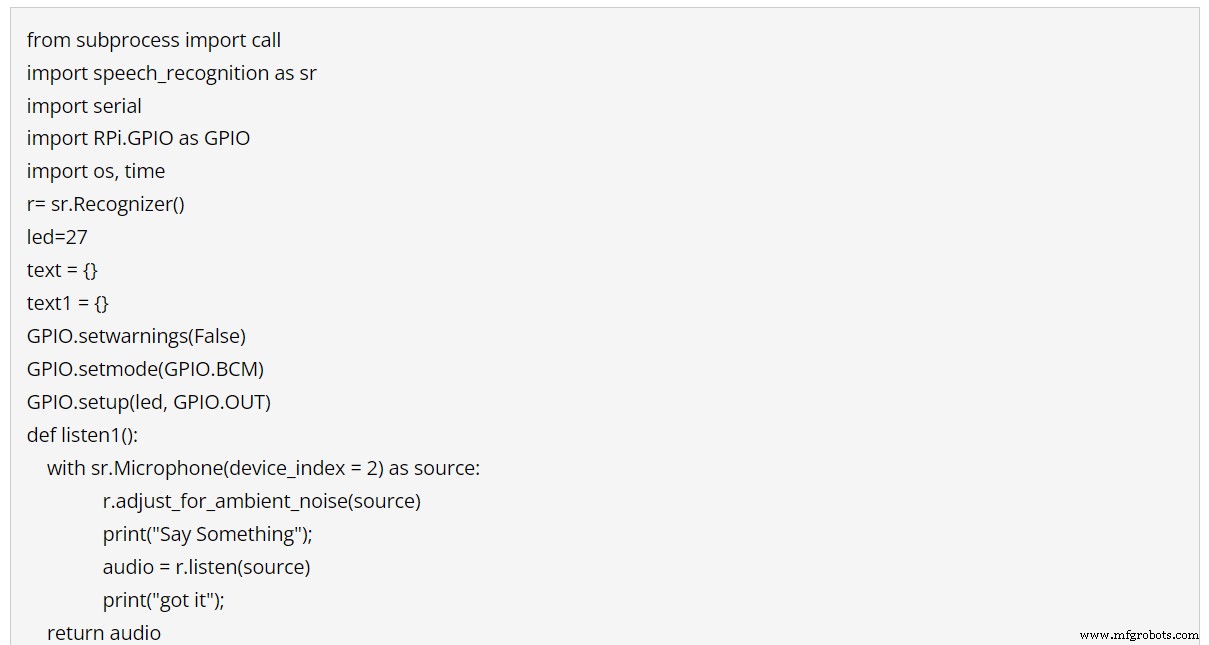The height and width of the screenshot is (645, 1209).
Task: Click the 'from subprocess import call' line
Action: (x=154, y=40)
